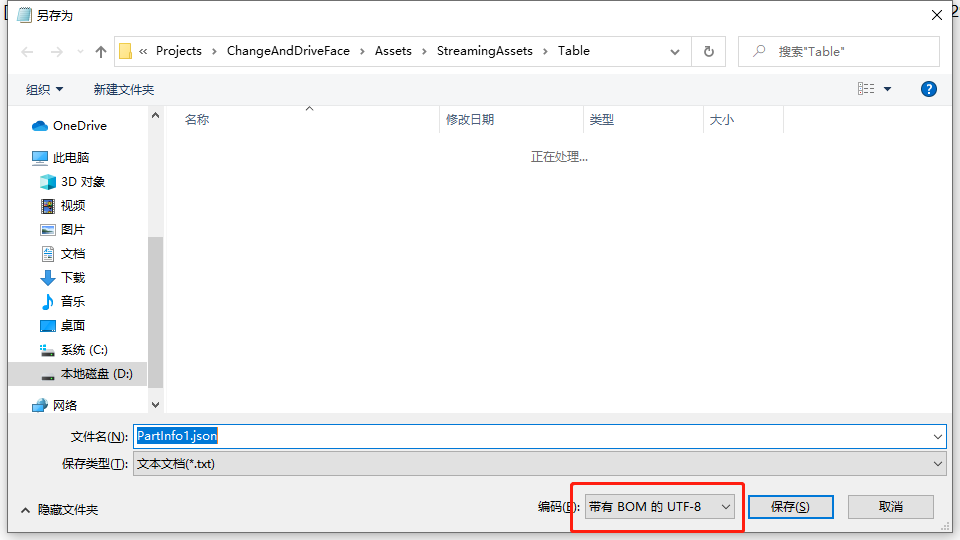This screenshot has height=540, width=960.
Task: Open the recent locations dropdown arrow
Action: (x=80, y=52)
